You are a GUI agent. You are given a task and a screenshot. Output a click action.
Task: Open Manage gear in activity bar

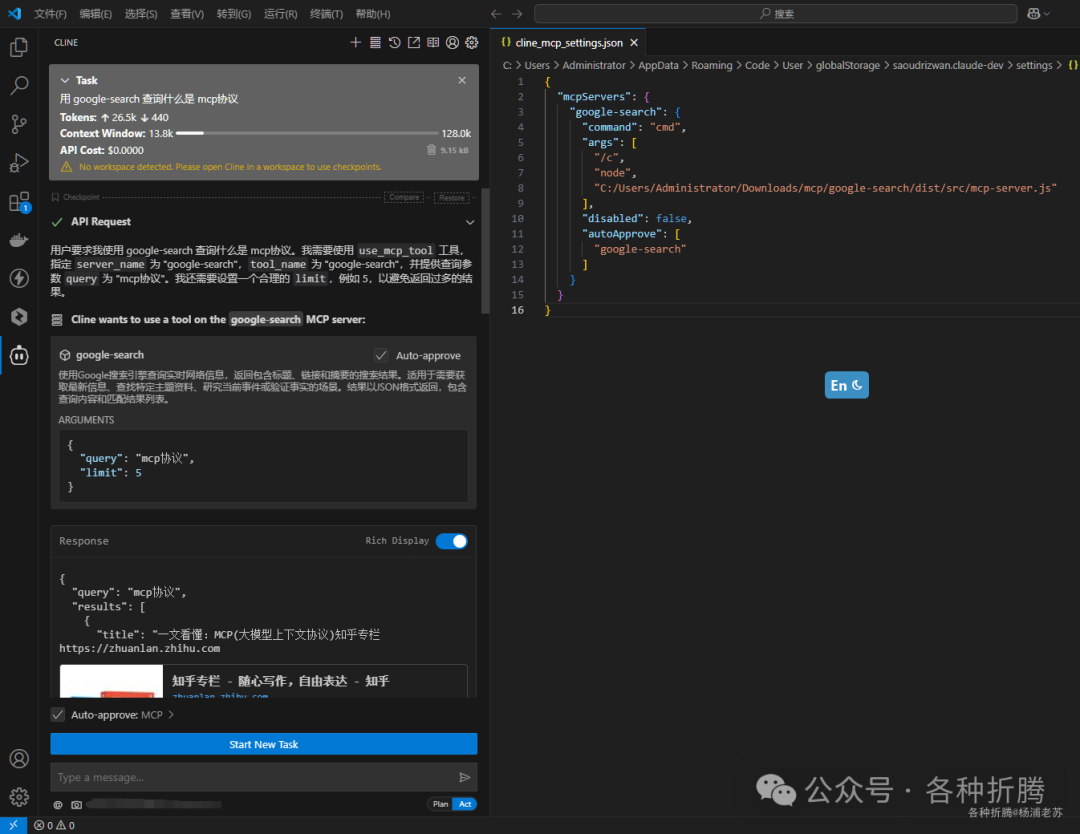click(19, 796)
